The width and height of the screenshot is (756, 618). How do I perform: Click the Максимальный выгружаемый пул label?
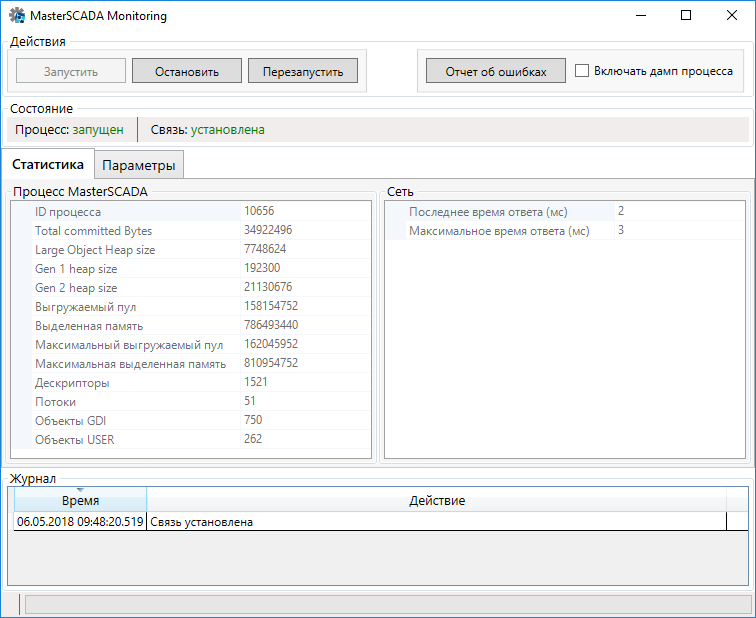tap(129, 345)
